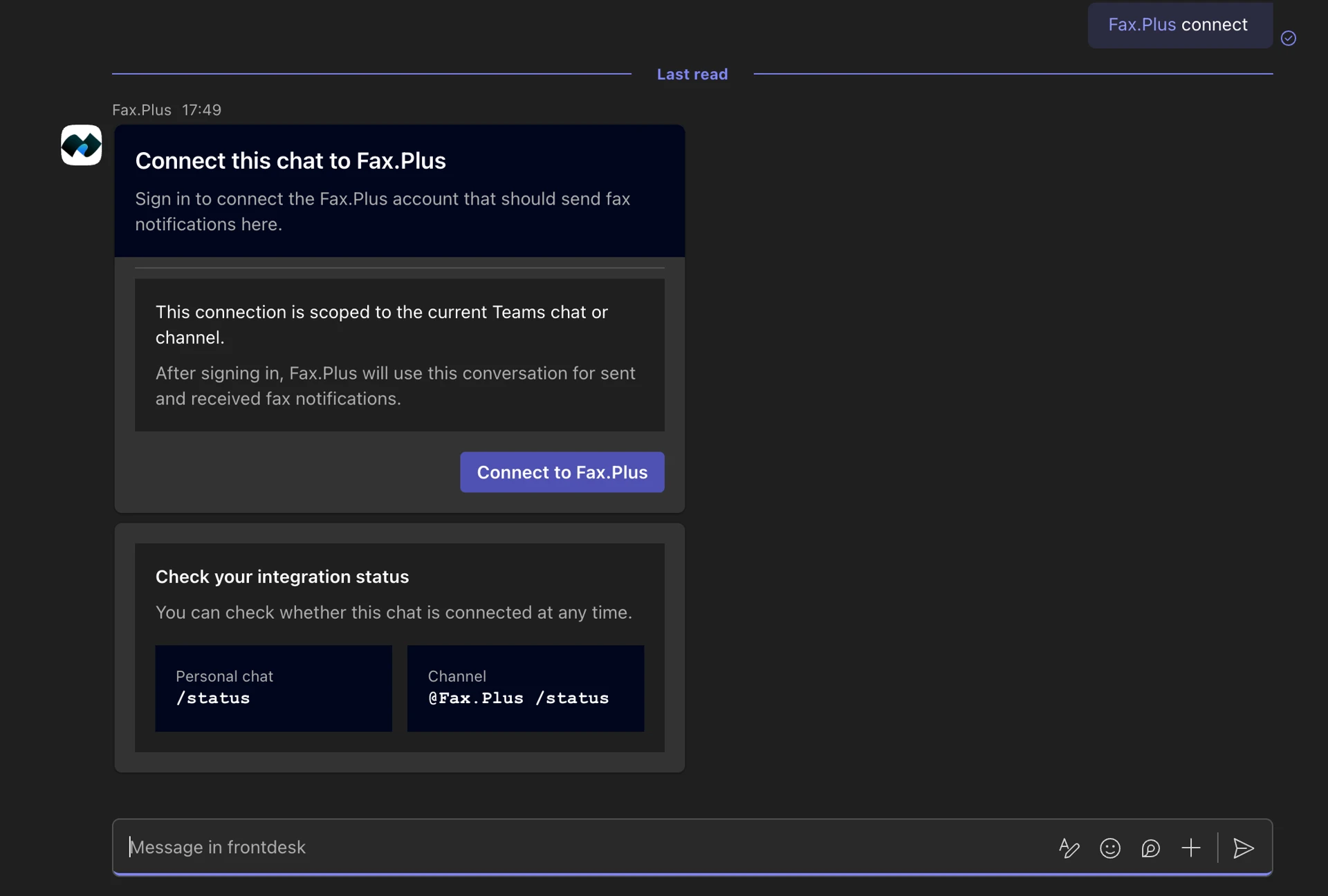Image resolution: width=1328 pixels, height=896 pixels.
Task: Open the plus actions and apps icon
Action: (1191, 848)
